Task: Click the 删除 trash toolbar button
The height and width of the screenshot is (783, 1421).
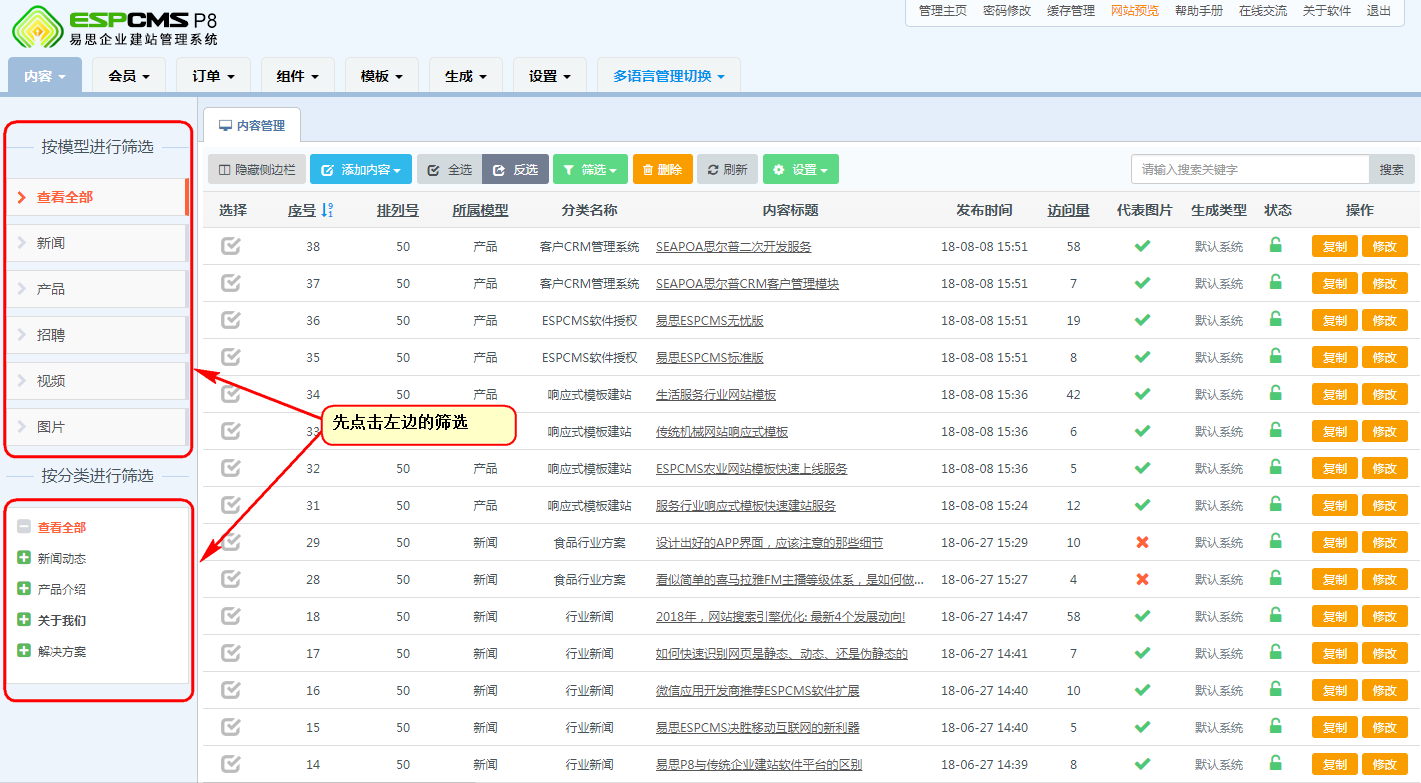Action: (662, 169)
